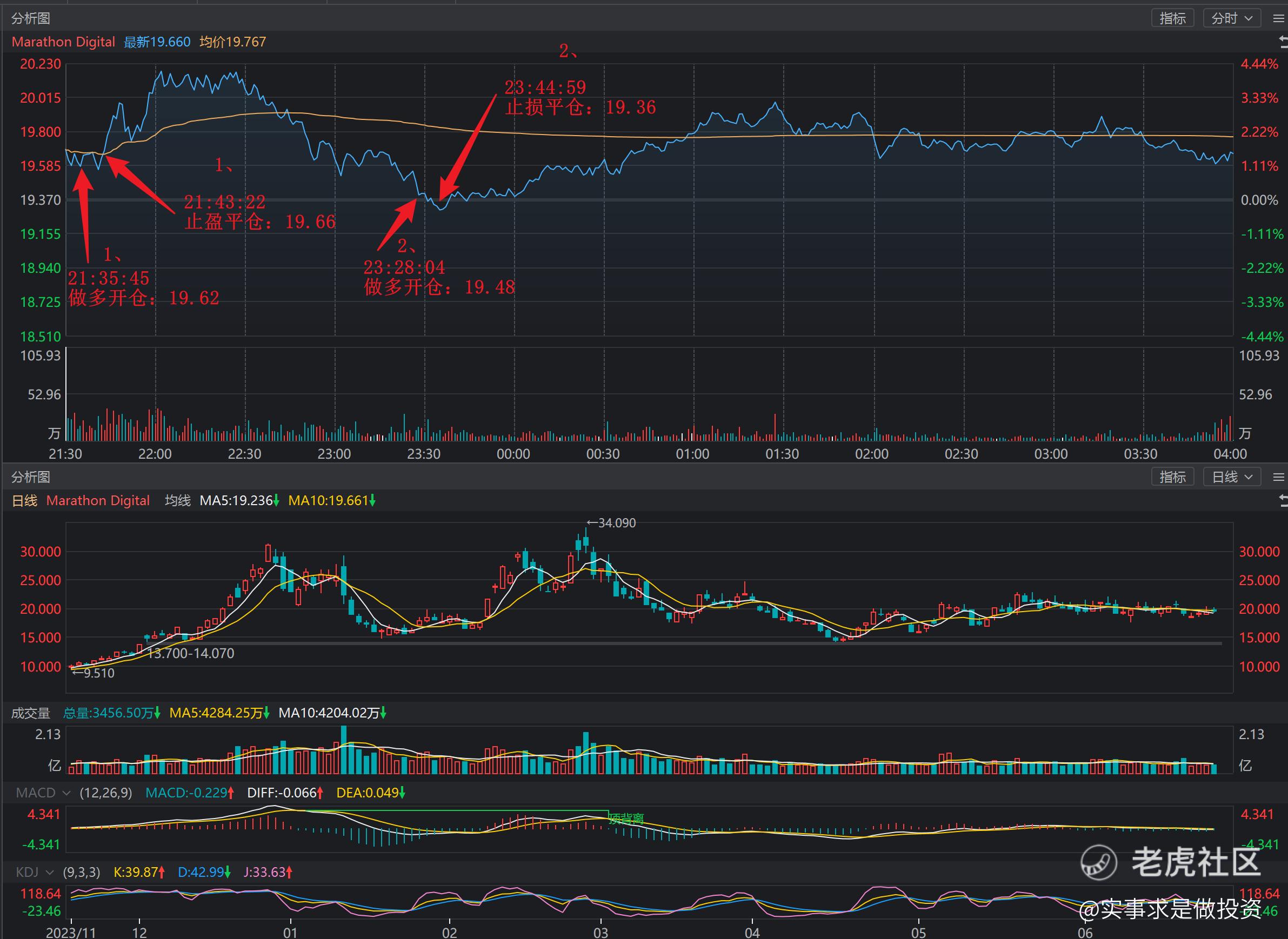This screenshot has width=1288, height=939.
Task: Expand the 日线 period dropdown
Action: 1232,477
